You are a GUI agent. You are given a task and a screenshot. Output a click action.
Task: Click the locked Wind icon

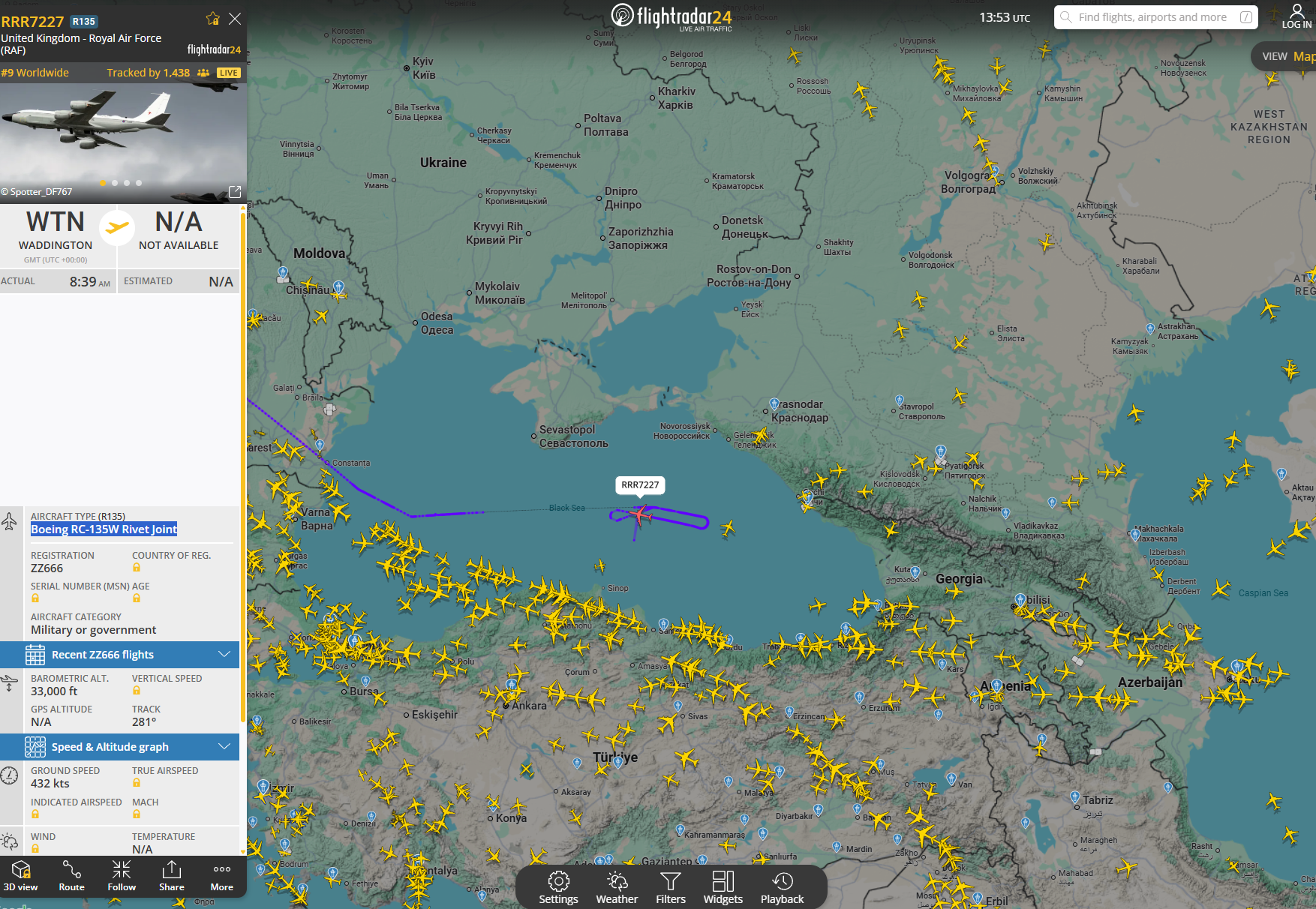tap(35, 849)
